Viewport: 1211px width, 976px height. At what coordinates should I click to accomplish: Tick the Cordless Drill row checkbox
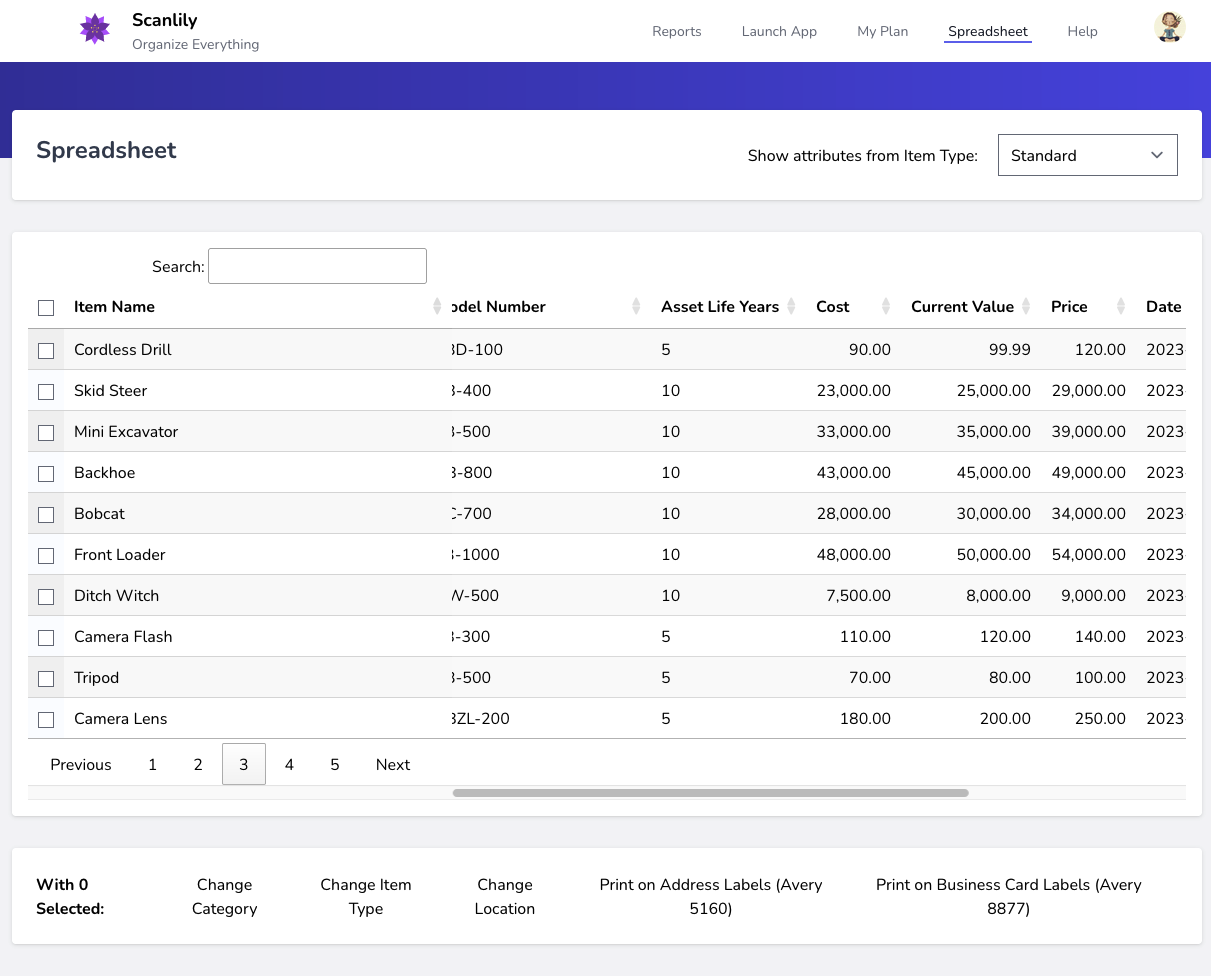(x=46, y=351)
